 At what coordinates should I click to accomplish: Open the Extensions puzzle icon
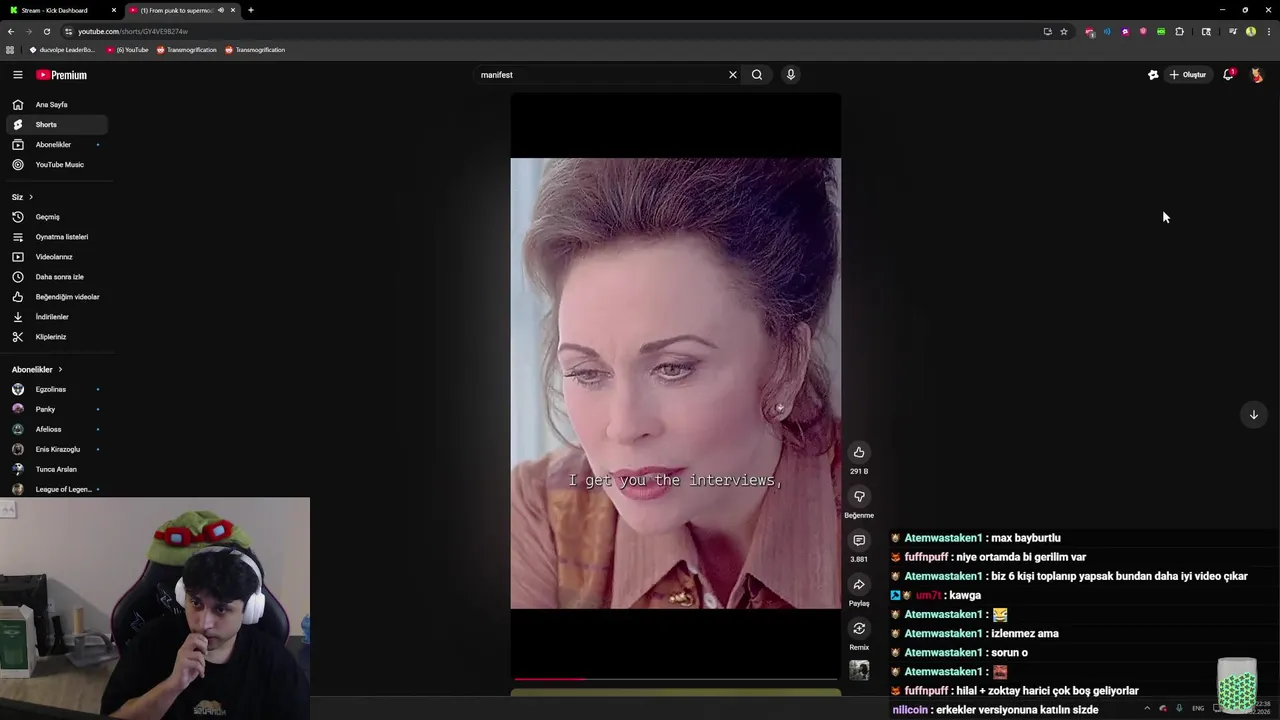[x=1179, y=31]
